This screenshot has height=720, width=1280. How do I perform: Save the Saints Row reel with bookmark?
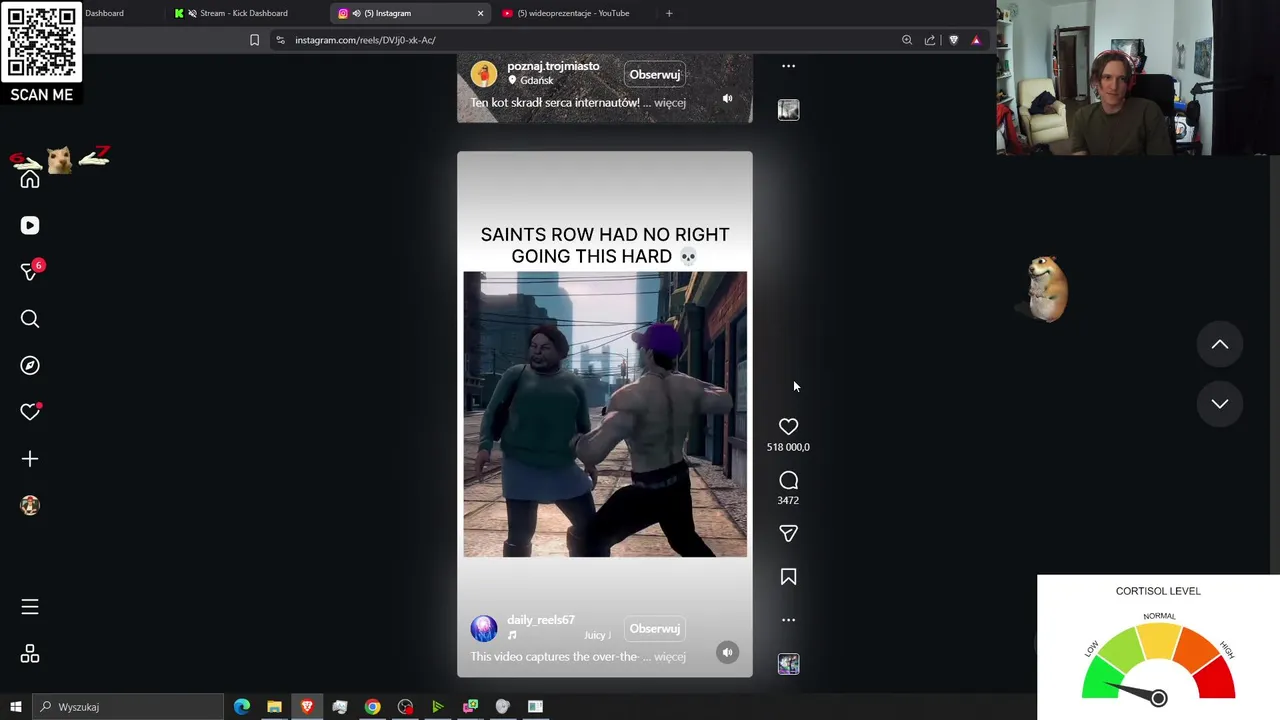(788, 577)
